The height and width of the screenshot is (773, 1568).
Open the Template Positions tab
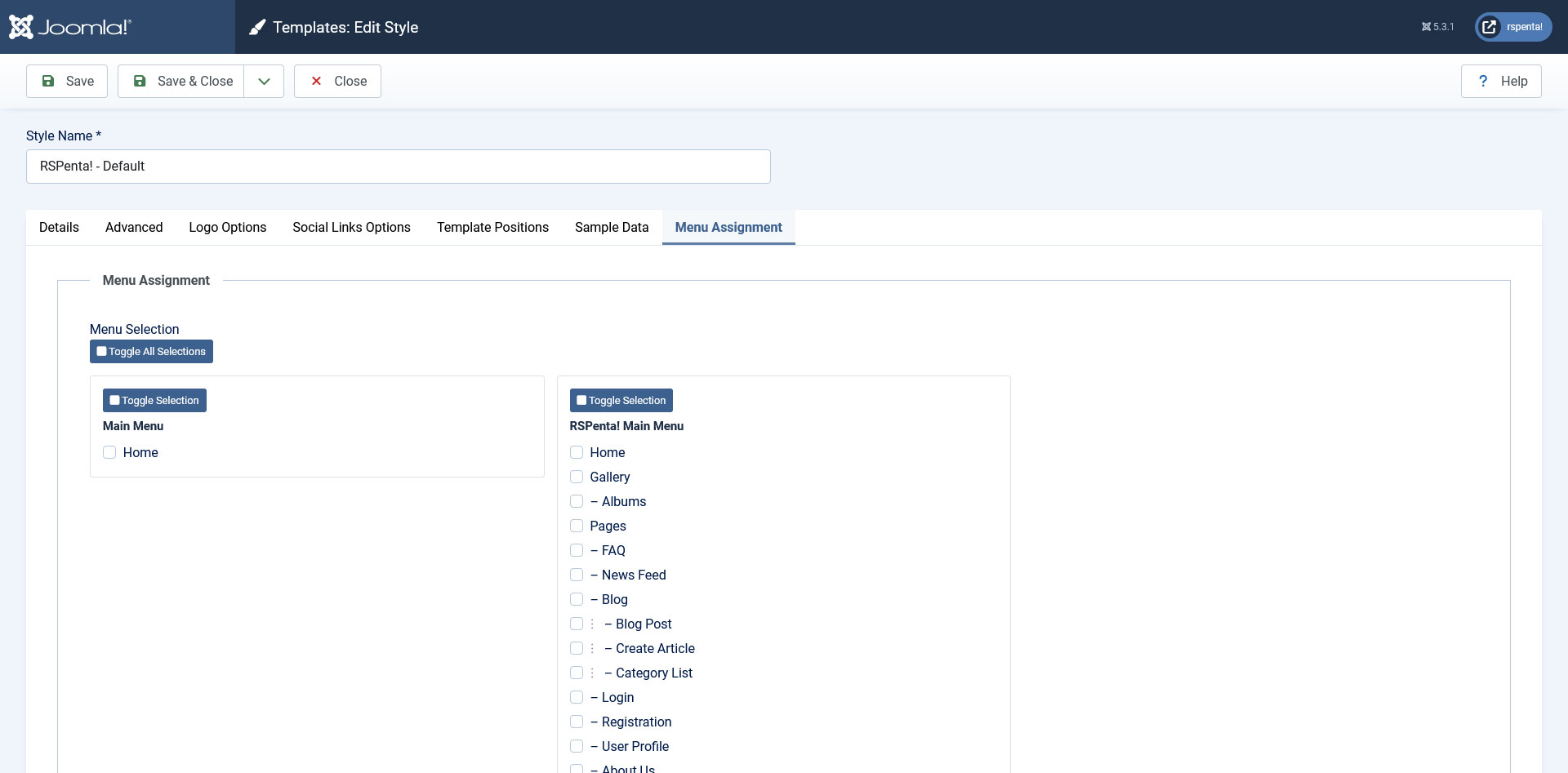click(492, 227)
